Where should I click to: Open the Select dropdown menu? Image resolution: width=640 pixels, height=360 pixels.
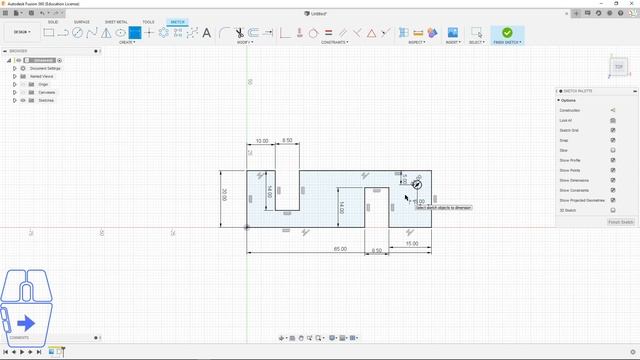tap(476, 42)
